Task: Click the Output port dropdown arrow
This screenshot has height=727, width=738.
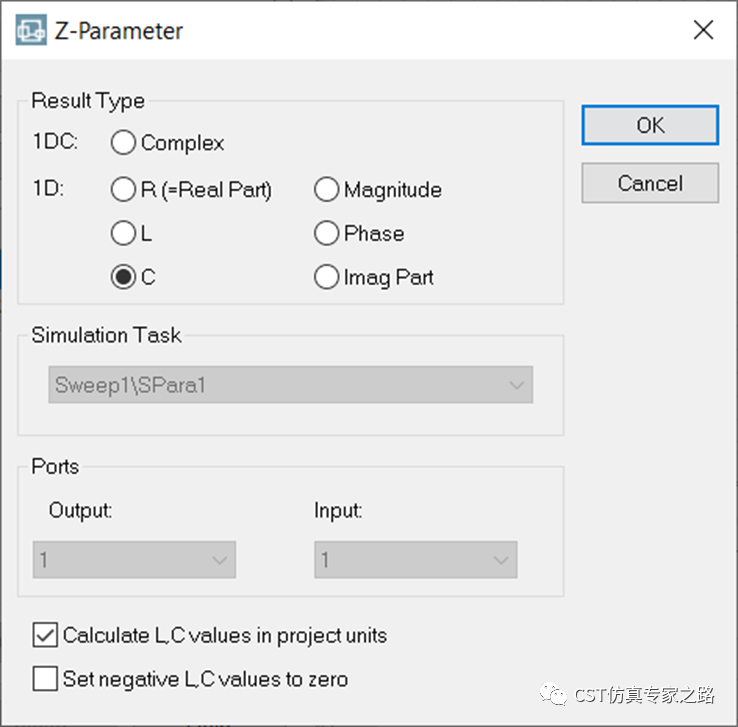Action: (220, 560)
